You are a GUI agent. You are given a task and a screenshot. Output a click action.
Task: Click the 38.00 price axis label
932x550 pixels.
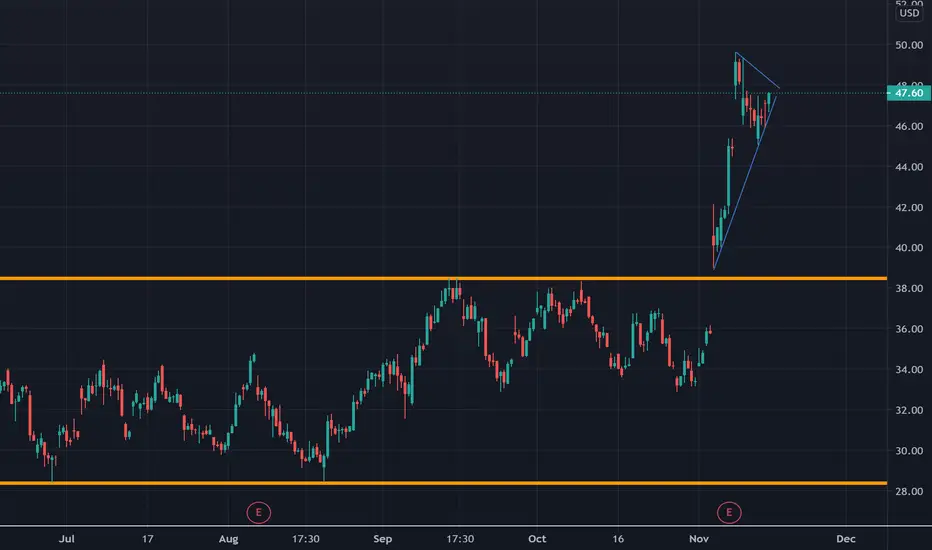tap(909, 288)
